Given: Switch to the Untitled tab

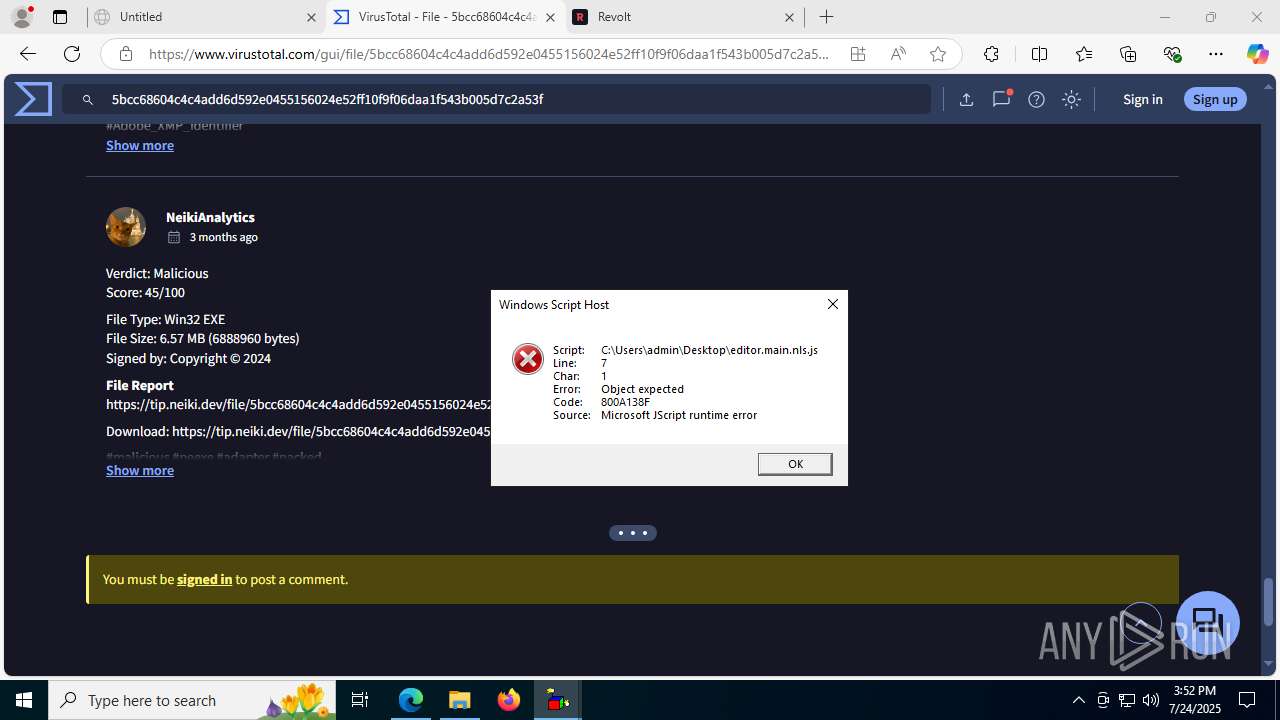Looking at the screenshot, I should click(205, 17).
